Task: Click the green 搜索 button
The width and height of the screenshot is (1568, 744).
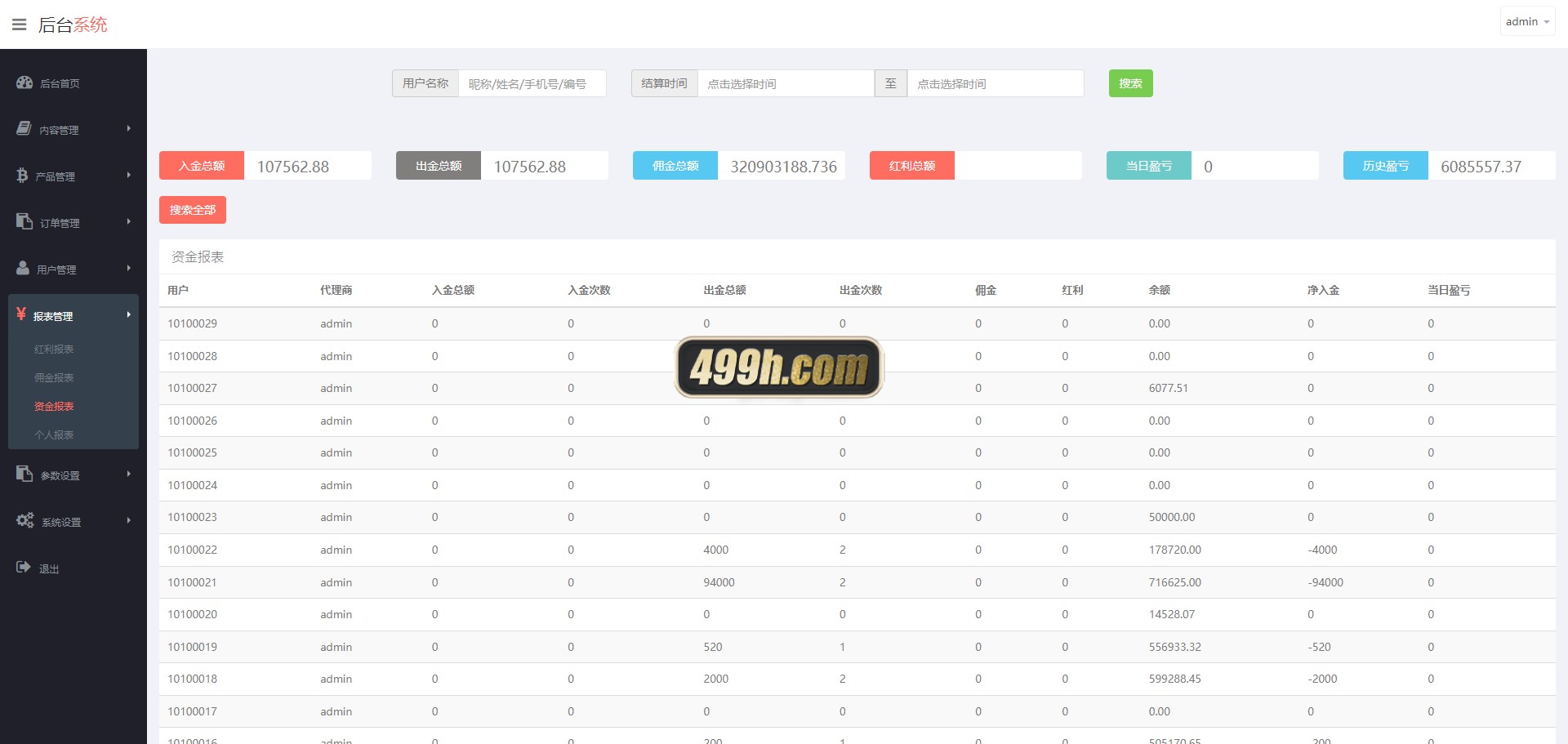Action: tap(1130, 83)
